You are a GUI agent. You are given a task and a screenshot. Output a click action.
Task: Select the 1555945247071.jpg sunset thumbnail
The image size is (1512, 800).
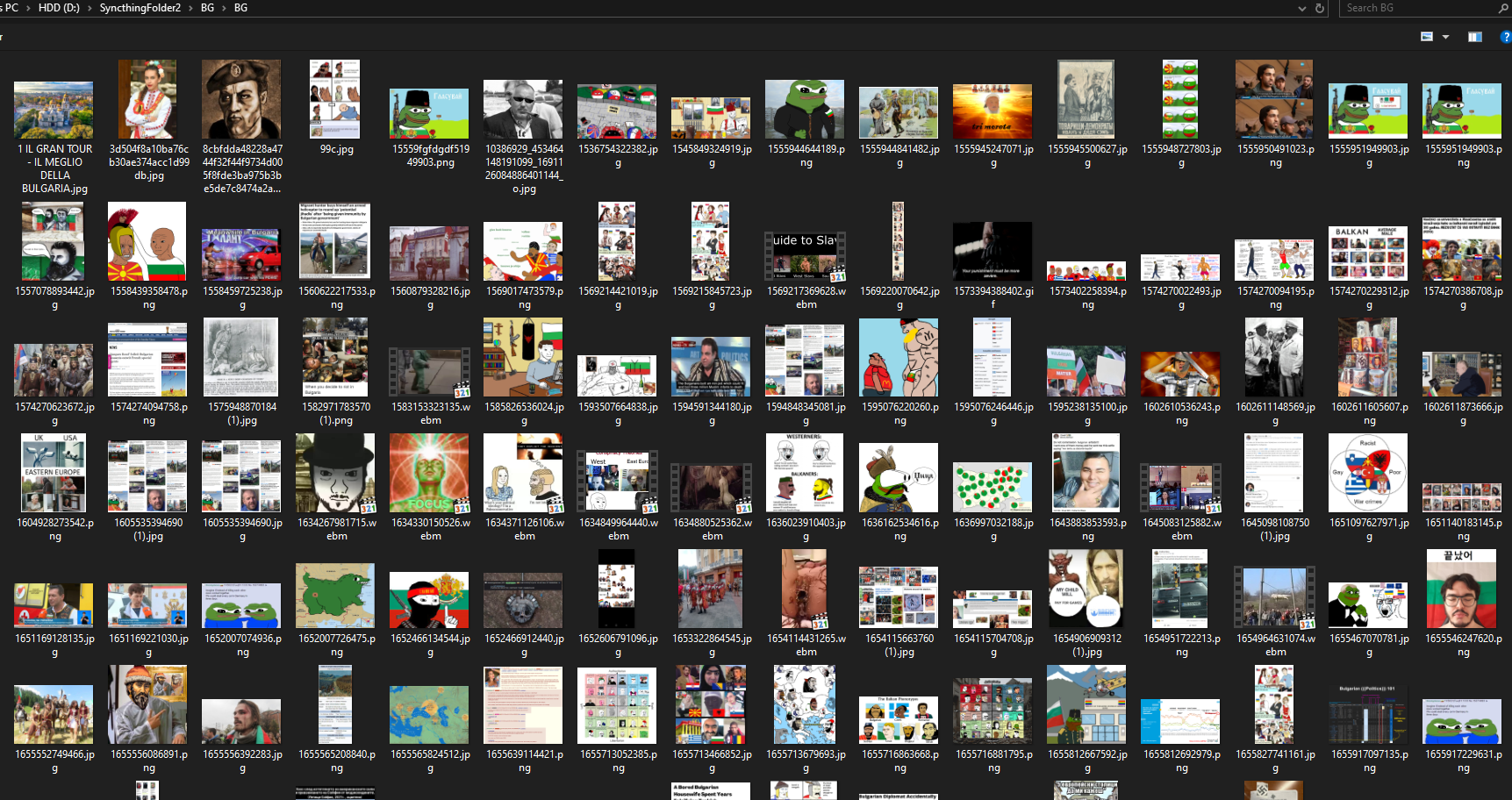(x=992, y=111)
